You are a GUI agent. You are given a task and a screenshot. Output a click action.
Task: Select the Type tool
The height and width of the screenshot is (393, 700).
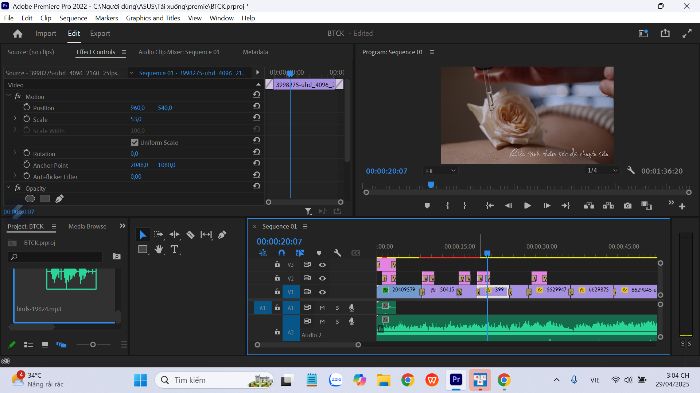click(175, 249)
